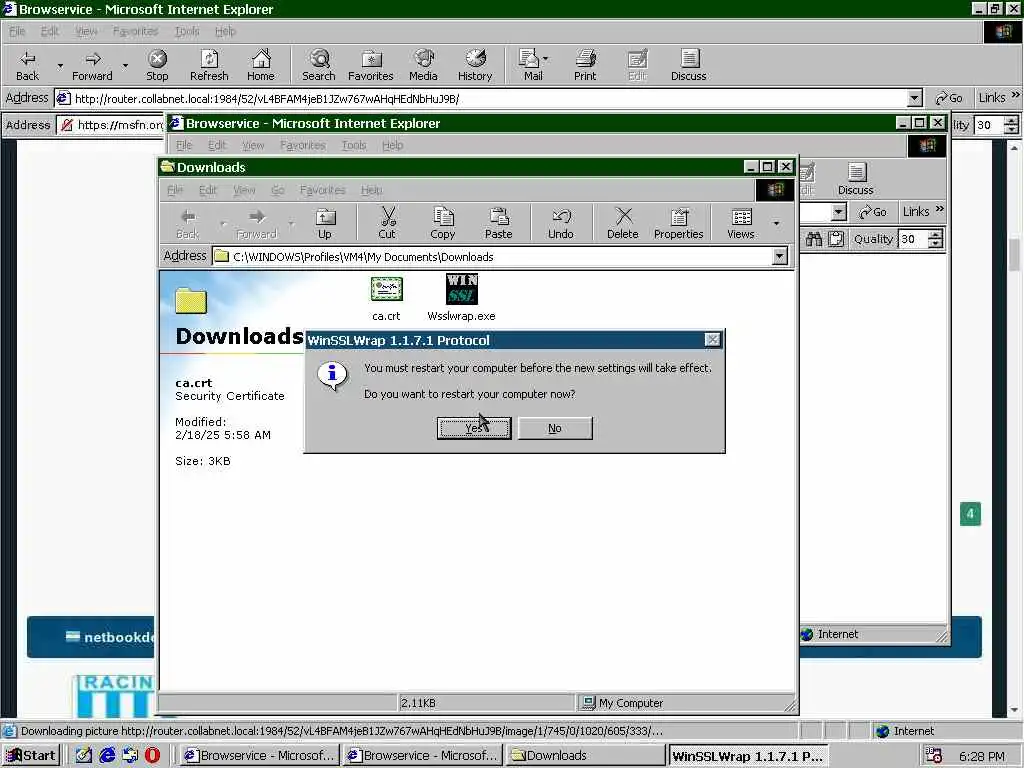Open address dropdown in second Browservice window
1024x768 pixels.
click(x=839, y=212)
